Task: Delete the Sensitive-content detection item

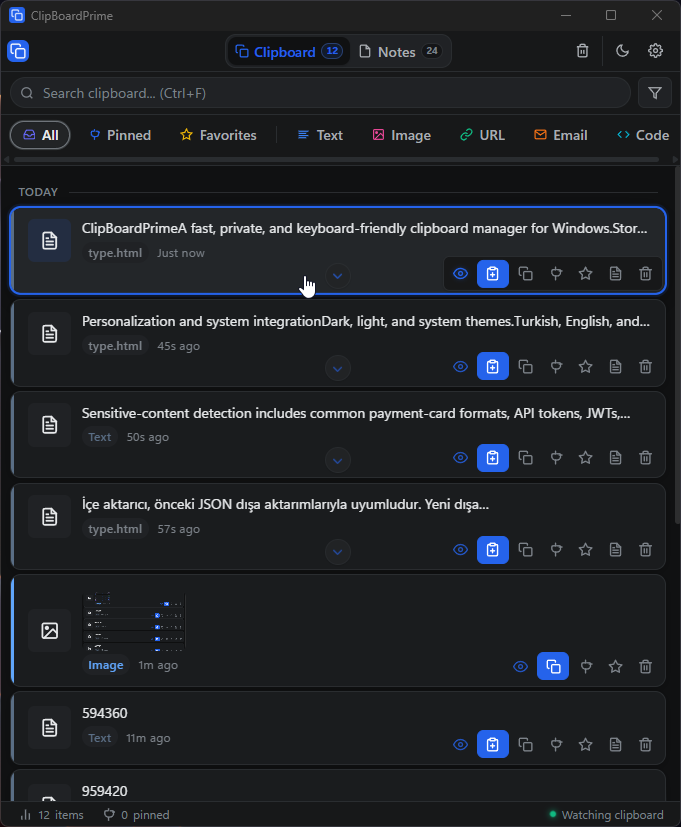Action: [x=645, y=457]
